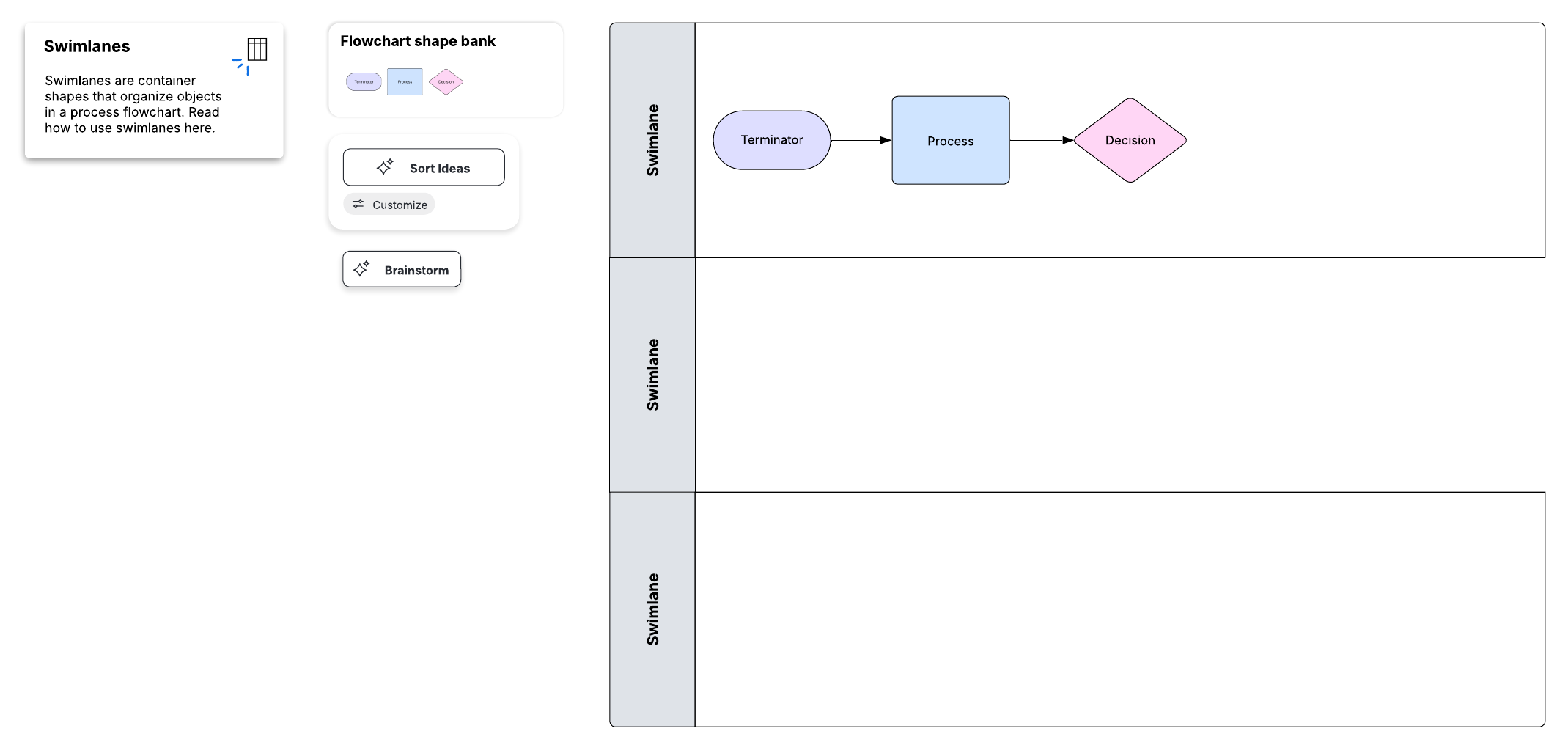Screen dimensions: 1568x745
Task: Select the arrow from Terminator to Process
Action: pyautogui.click(x=861, y=140)
